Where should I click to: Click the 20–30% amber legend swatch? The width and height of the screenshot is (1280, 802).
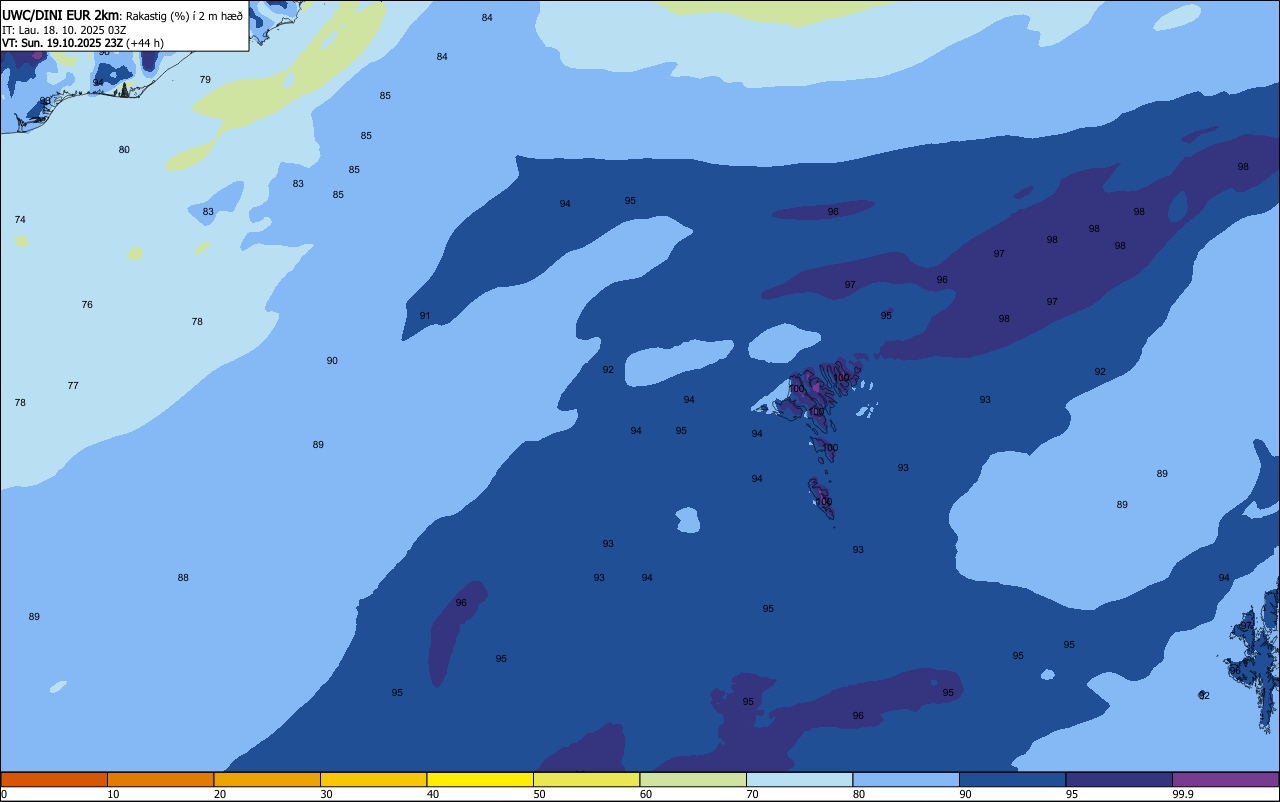coord(267,779)
